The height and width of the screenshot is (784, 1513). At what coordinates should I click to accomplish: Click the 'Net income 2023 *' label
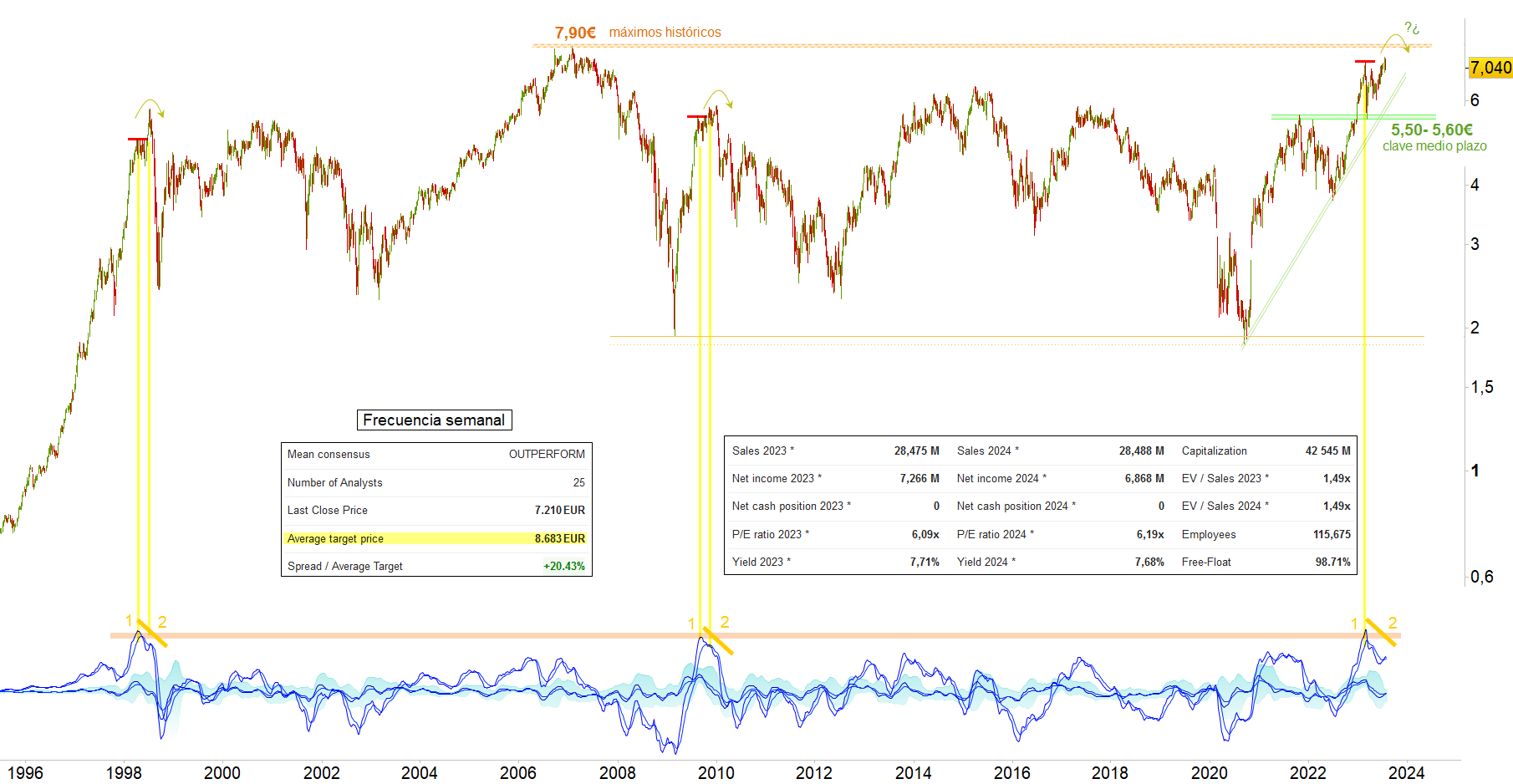point(777,479)
